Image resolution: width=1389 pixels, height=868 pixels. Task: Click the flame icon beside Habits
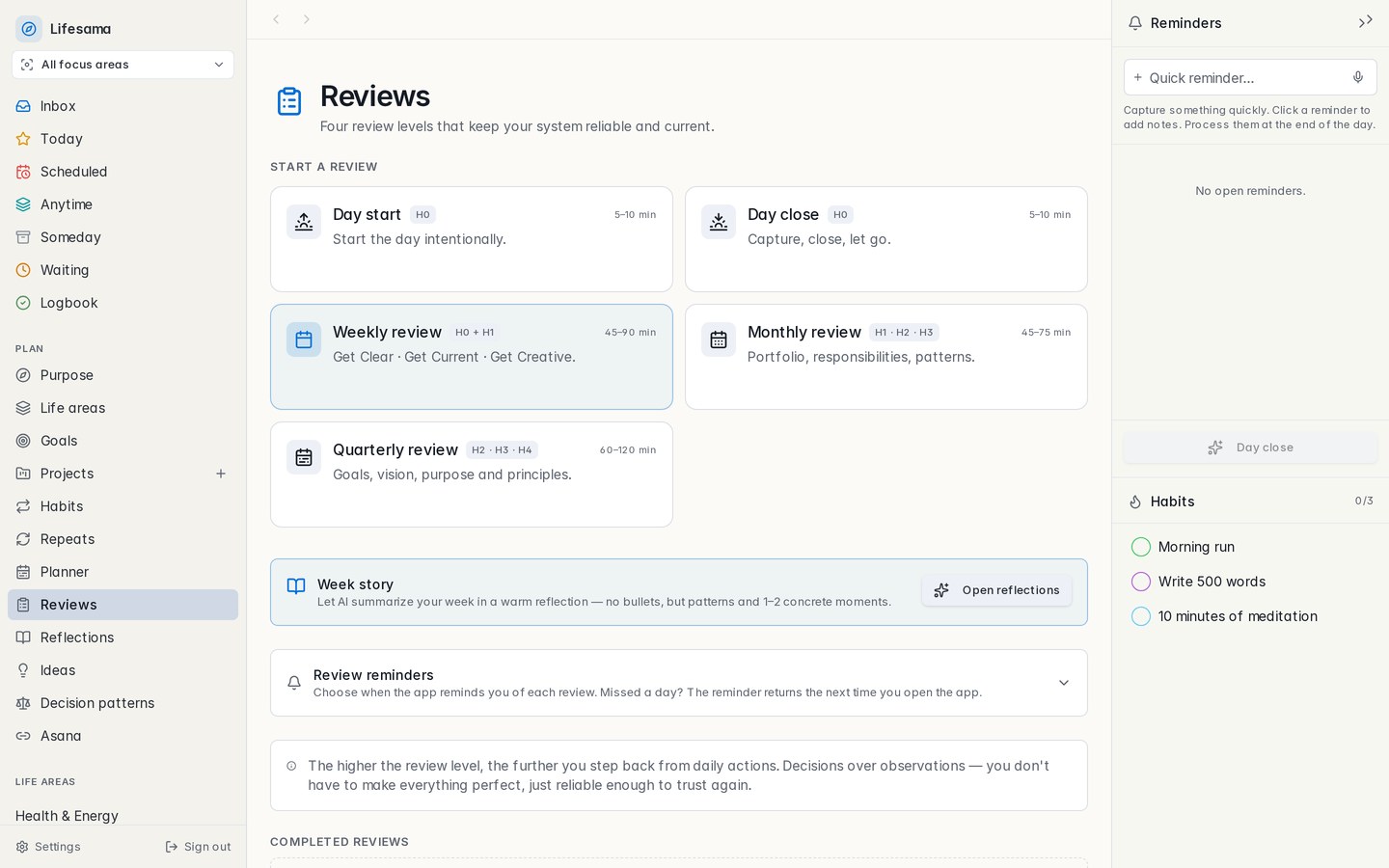[1135, 502]
